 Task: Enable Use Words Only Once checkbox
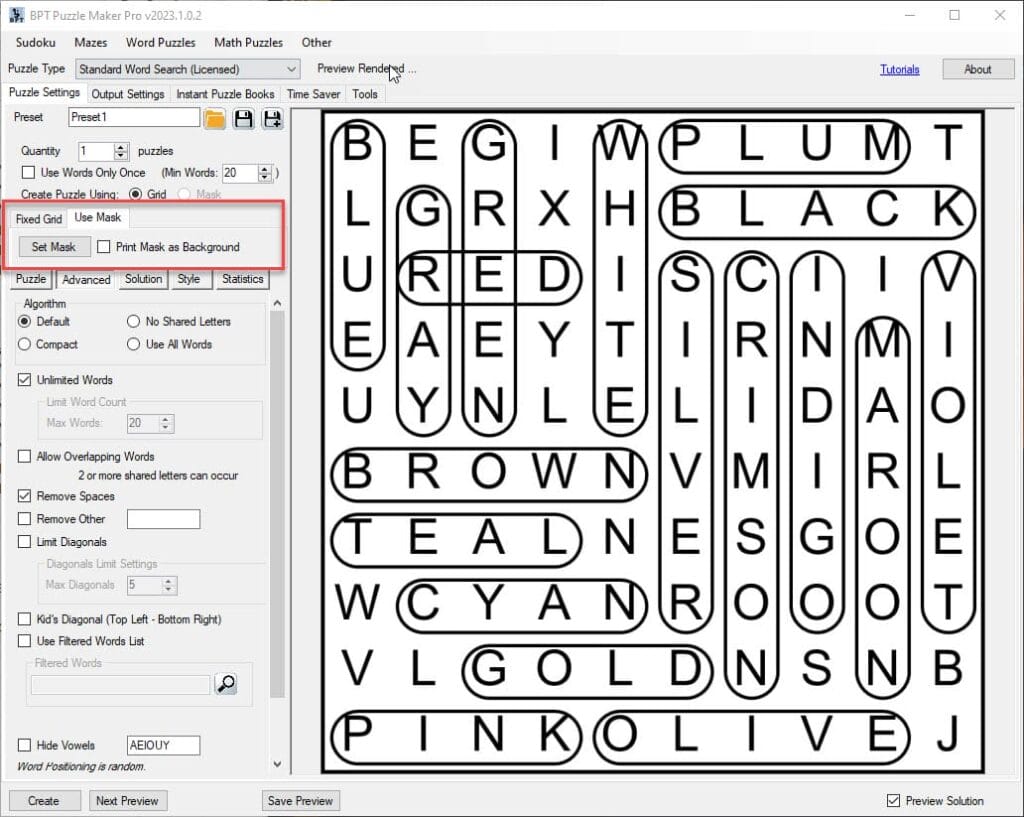[28, 173]
